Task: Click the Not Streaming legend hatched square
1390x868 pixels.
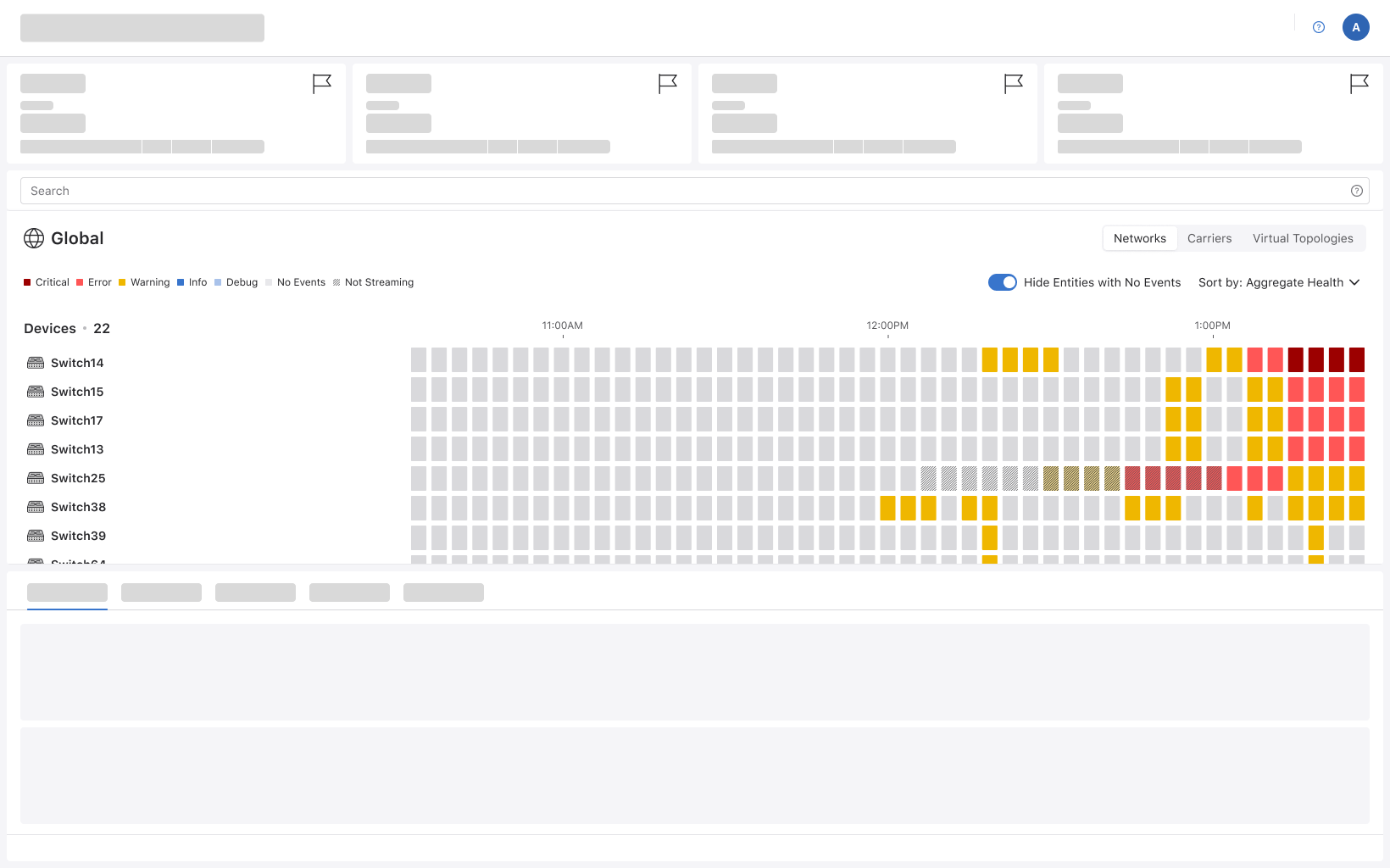Action: [336, 282]
